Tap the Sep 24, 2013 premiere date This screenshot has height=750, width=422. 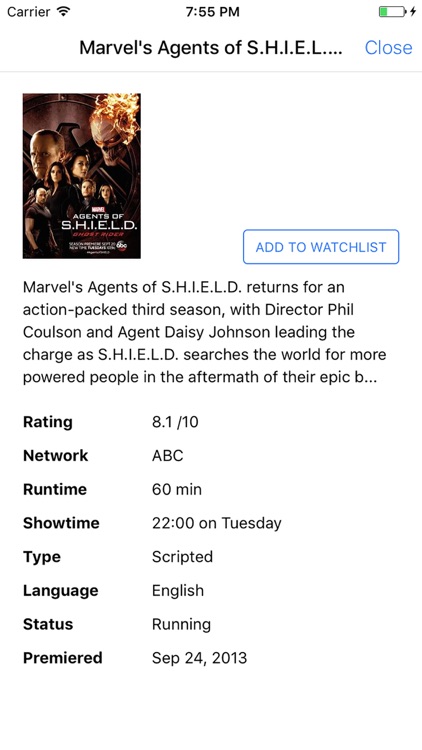(x=200, y=658)
